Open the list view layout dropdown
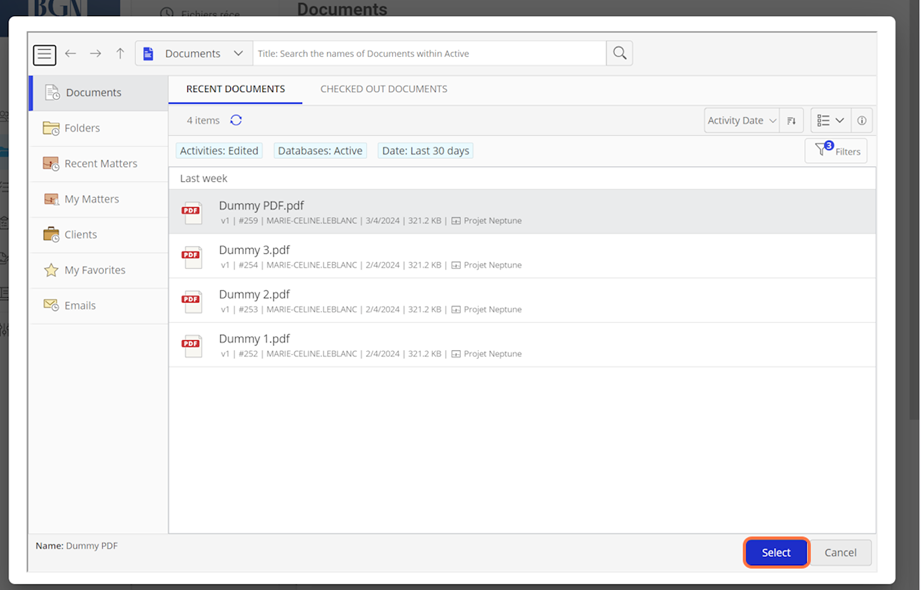 click(830, 121)
